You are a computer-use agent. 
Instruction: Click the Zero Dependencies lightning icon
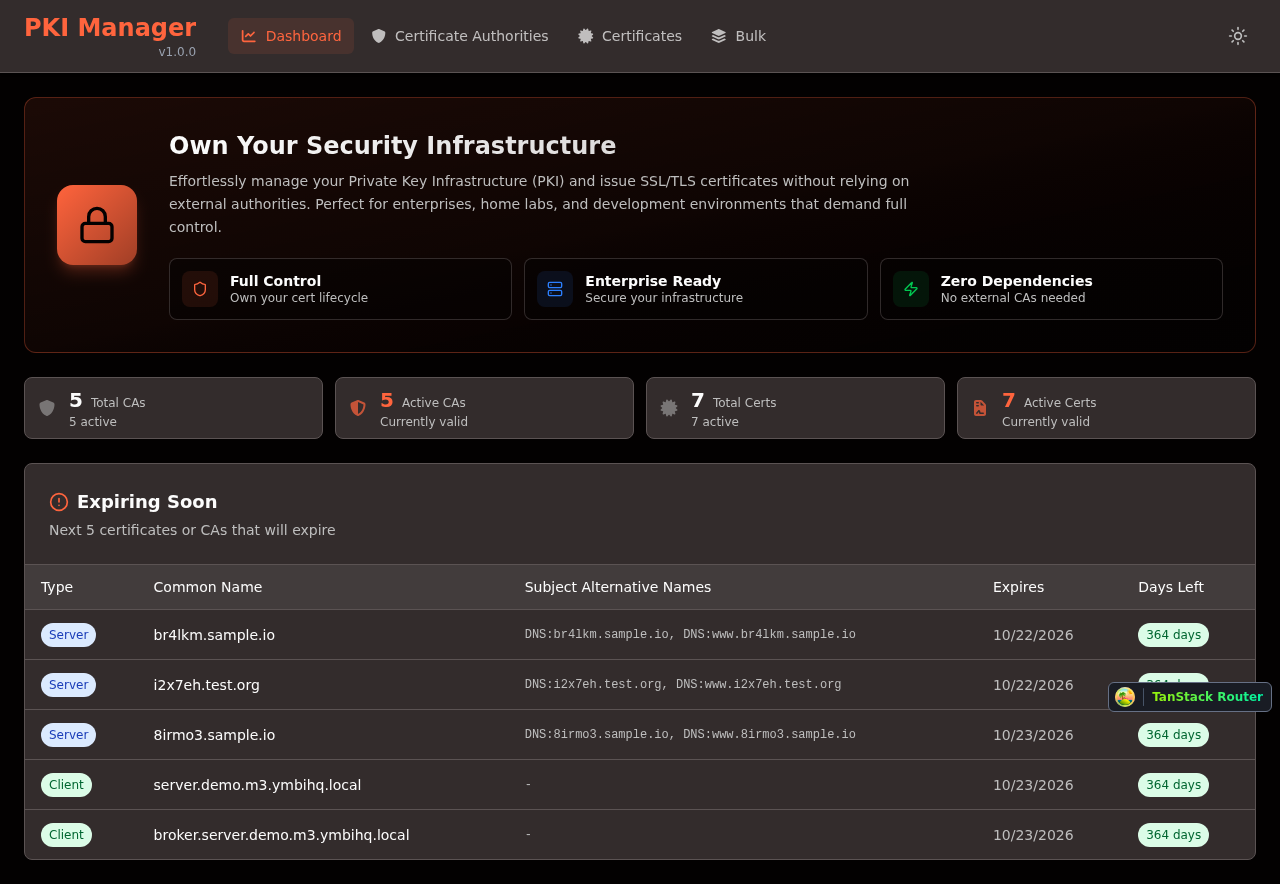tap(911, 289)
